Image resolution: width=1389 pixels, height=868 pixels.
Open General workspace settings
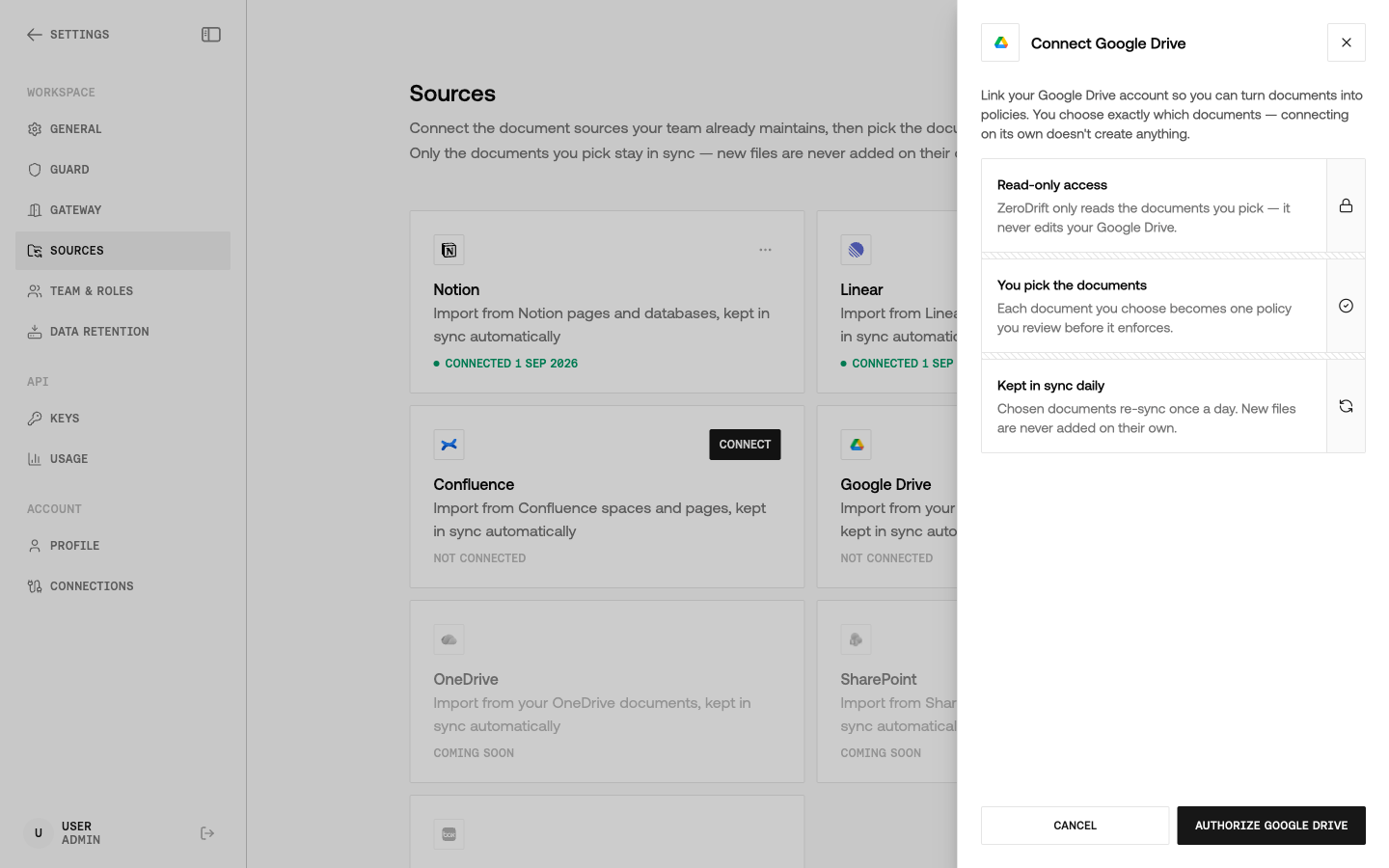(123, 129)
